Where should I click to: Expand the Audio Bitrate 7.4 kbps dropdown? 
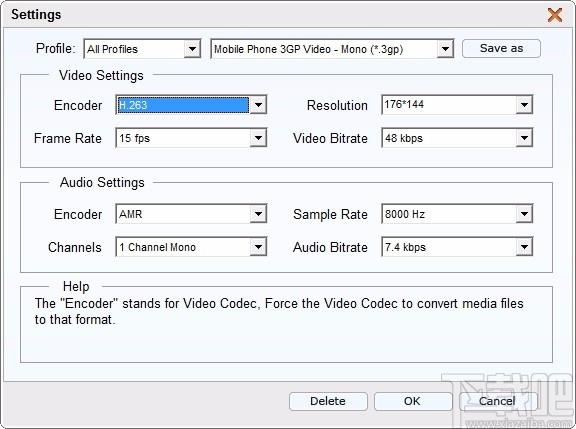point(524,247)
